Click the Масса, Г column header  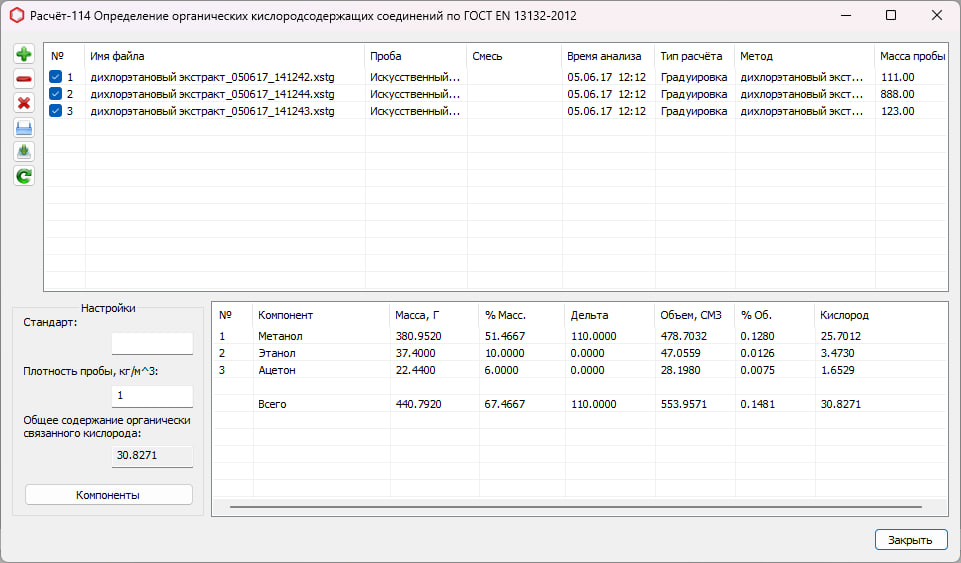(434, 315)
